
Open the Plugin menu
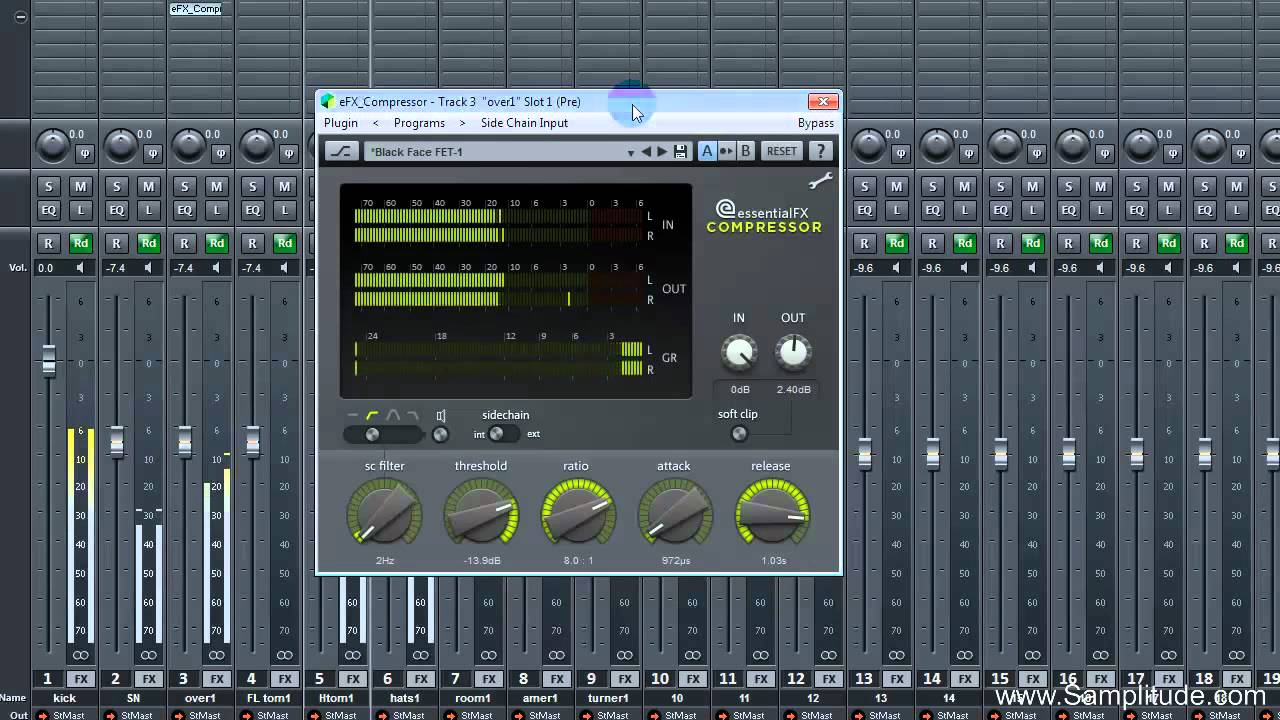click(x=341, y=123)
